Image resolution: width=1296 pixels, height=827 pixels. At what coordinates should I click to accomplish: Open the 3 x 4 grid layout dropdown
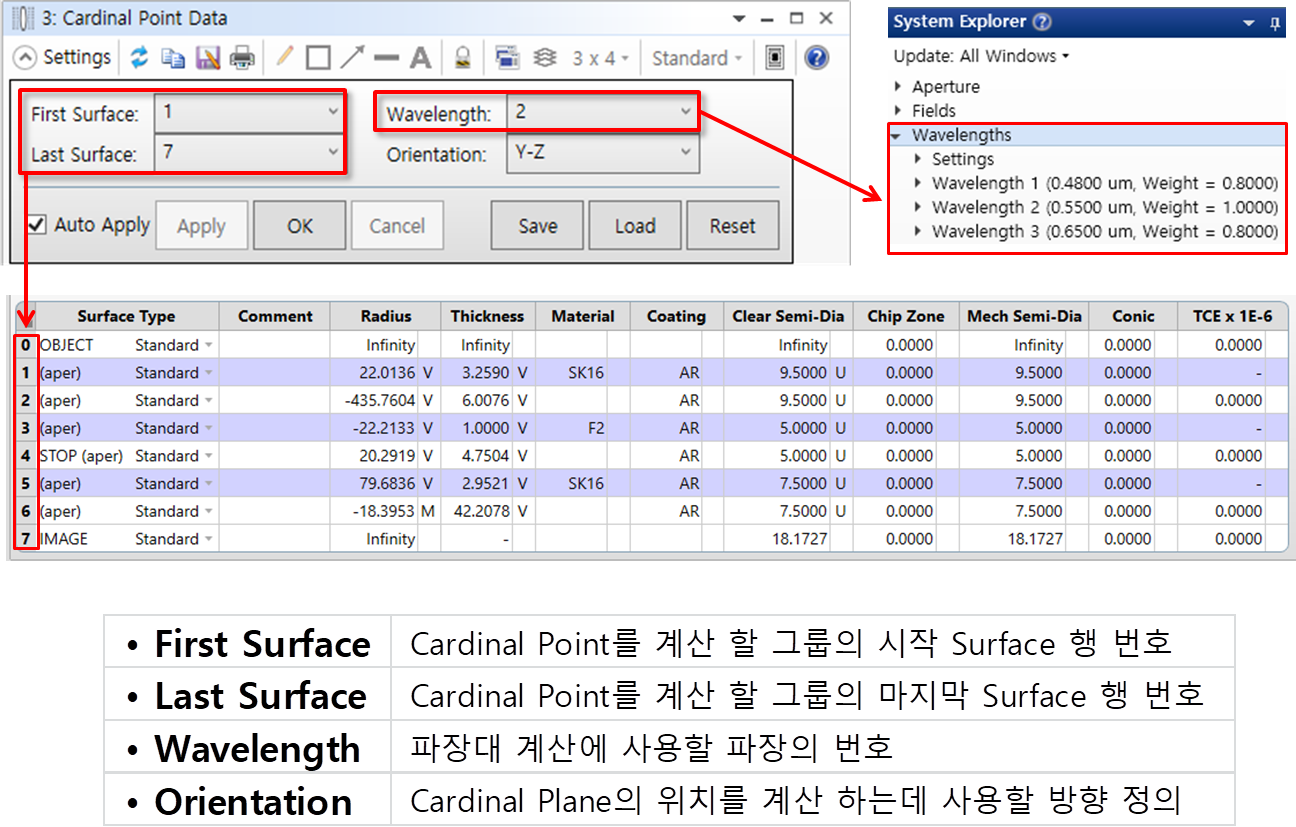point(601,58)
